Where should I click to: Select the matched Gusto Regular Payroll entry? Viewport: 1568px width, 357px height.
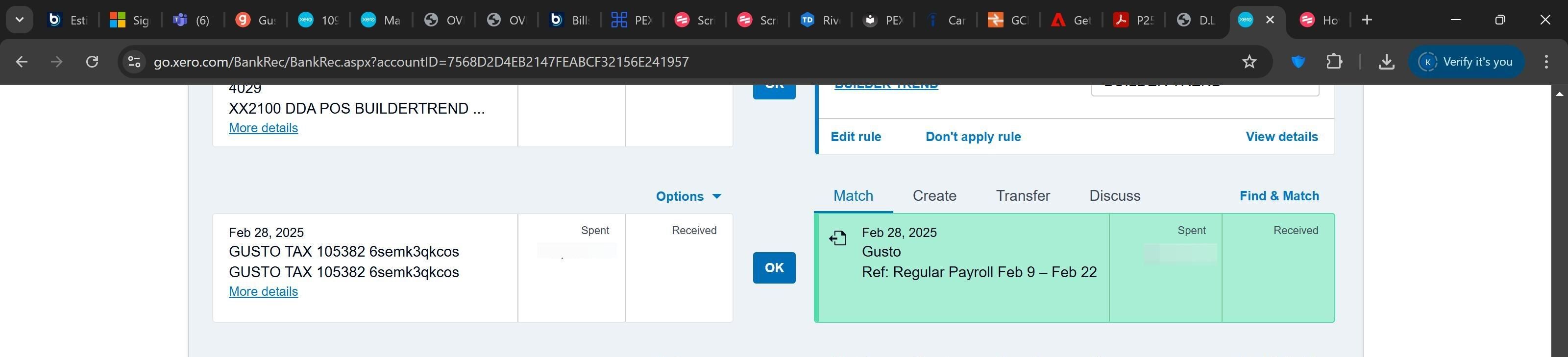[1075, 267]
